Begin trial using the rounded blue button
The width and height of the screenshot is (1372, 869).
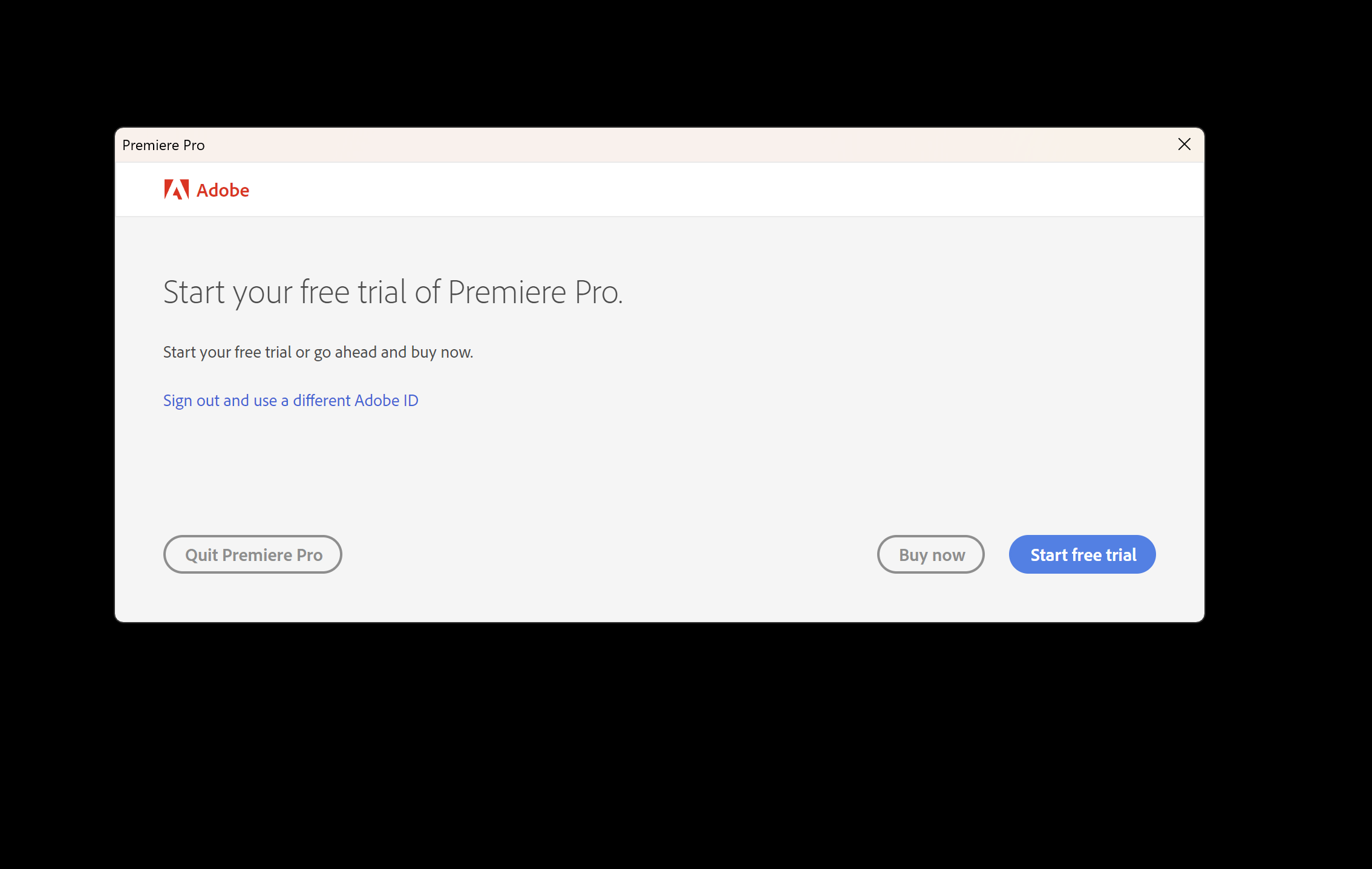[1082, 554]
